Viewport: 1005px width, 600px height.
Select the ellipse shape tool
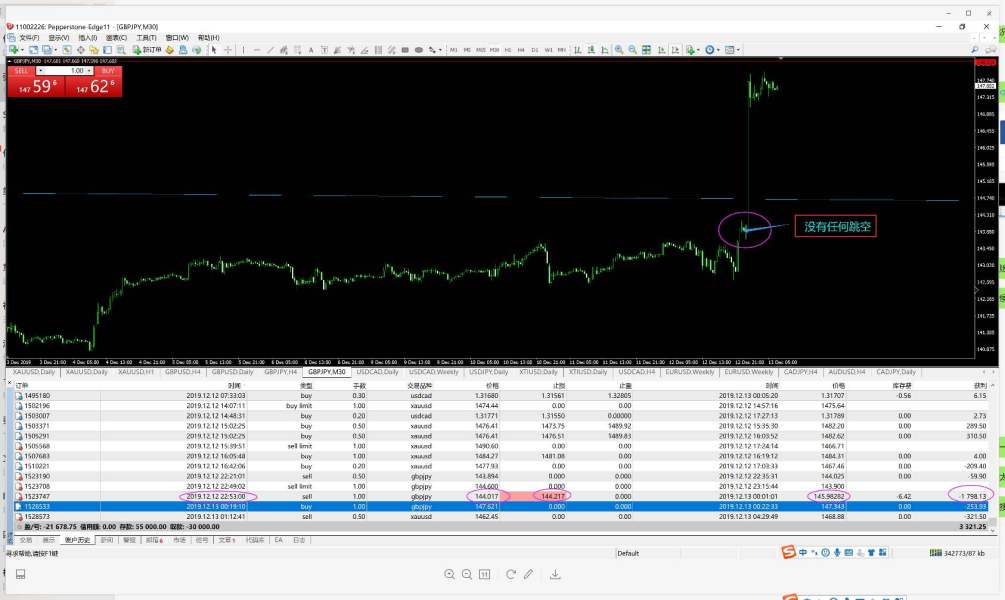coord(419,49)
